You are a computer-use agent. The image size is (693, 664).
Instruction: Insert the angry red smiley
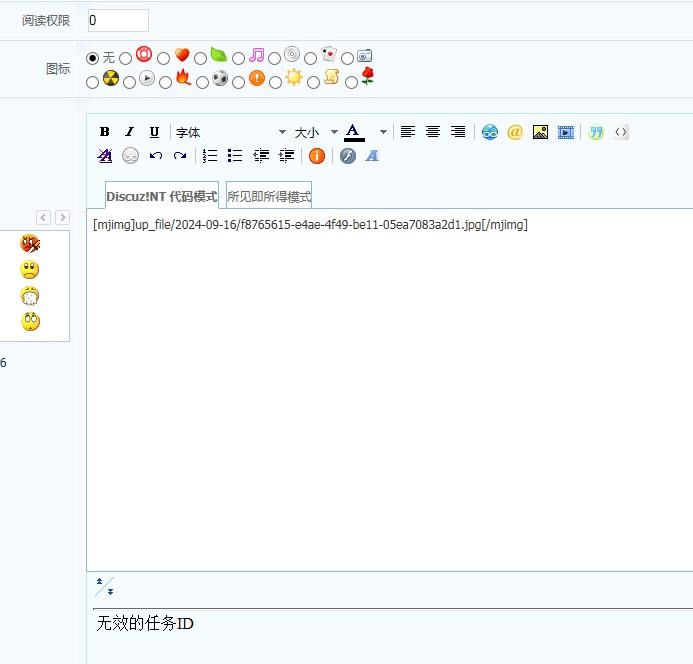coord(30,244)
